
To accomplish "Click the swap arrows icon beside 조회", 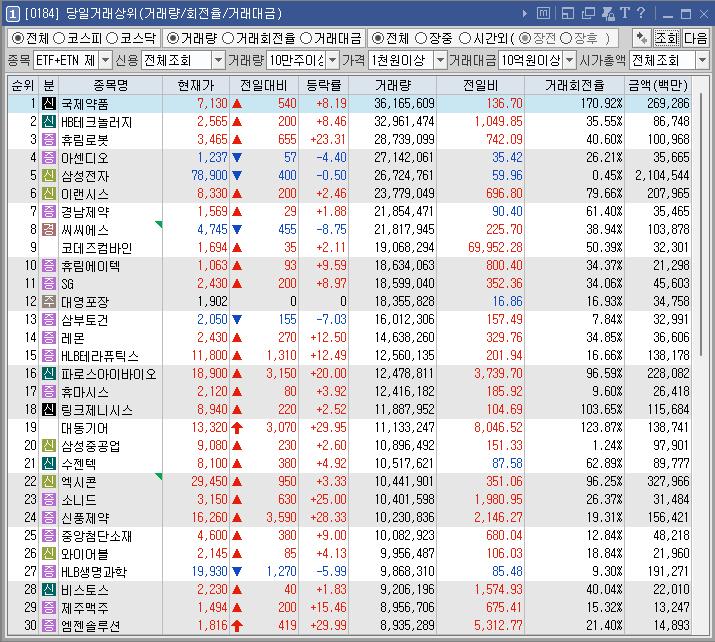I will click(x=641, y=38).
